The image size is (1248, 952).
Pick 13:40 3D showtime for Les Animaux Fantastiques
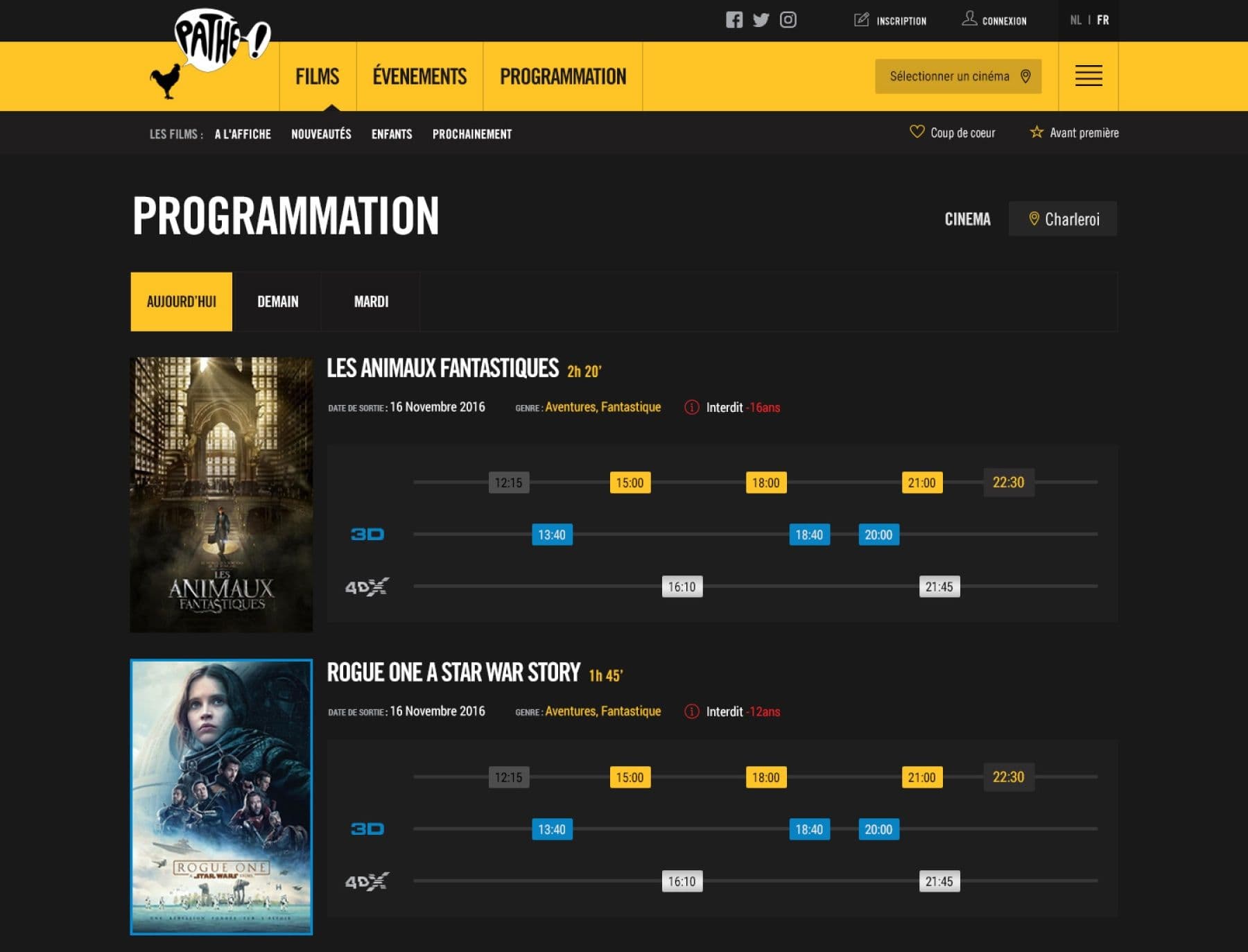point(552,535)
